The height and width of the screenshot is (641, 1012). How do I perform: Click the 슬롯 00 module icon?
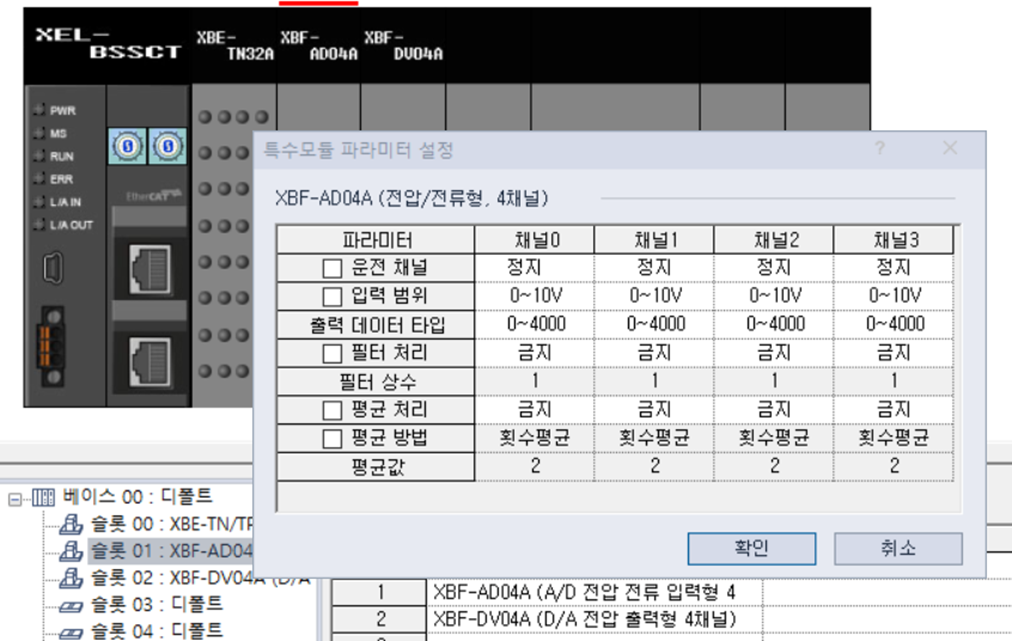(x=71, y=525)
